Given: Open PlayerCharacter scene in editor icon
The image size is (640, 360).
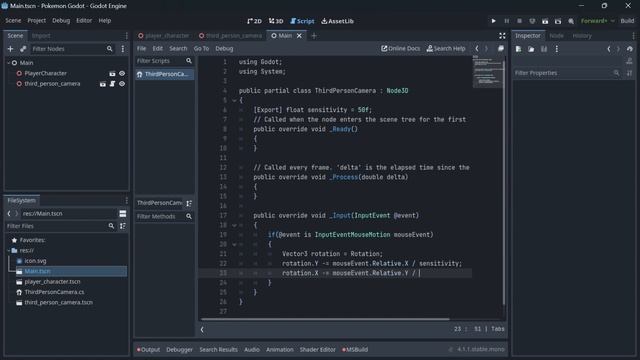Looking at the screenshot, I should pyautogui.click(x=112, y=73).
